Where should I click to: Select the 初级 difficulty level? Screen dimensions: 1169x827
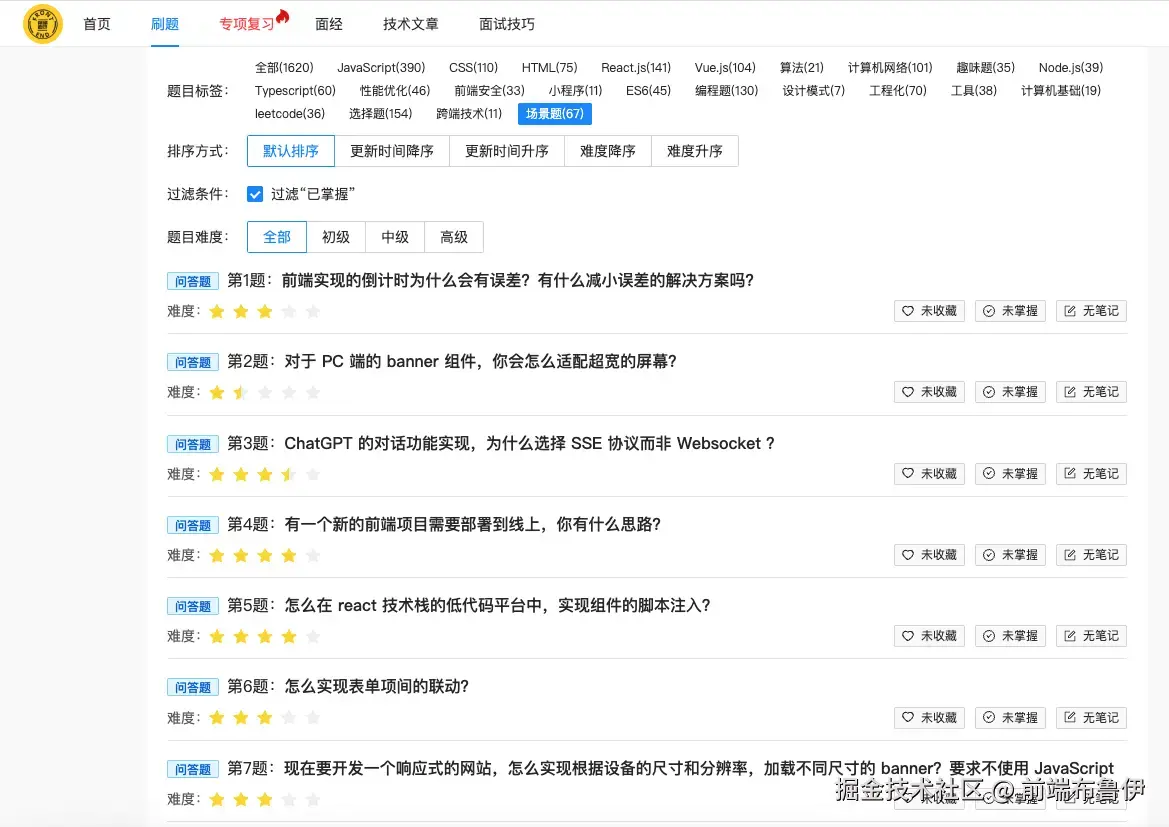[336, 237]
